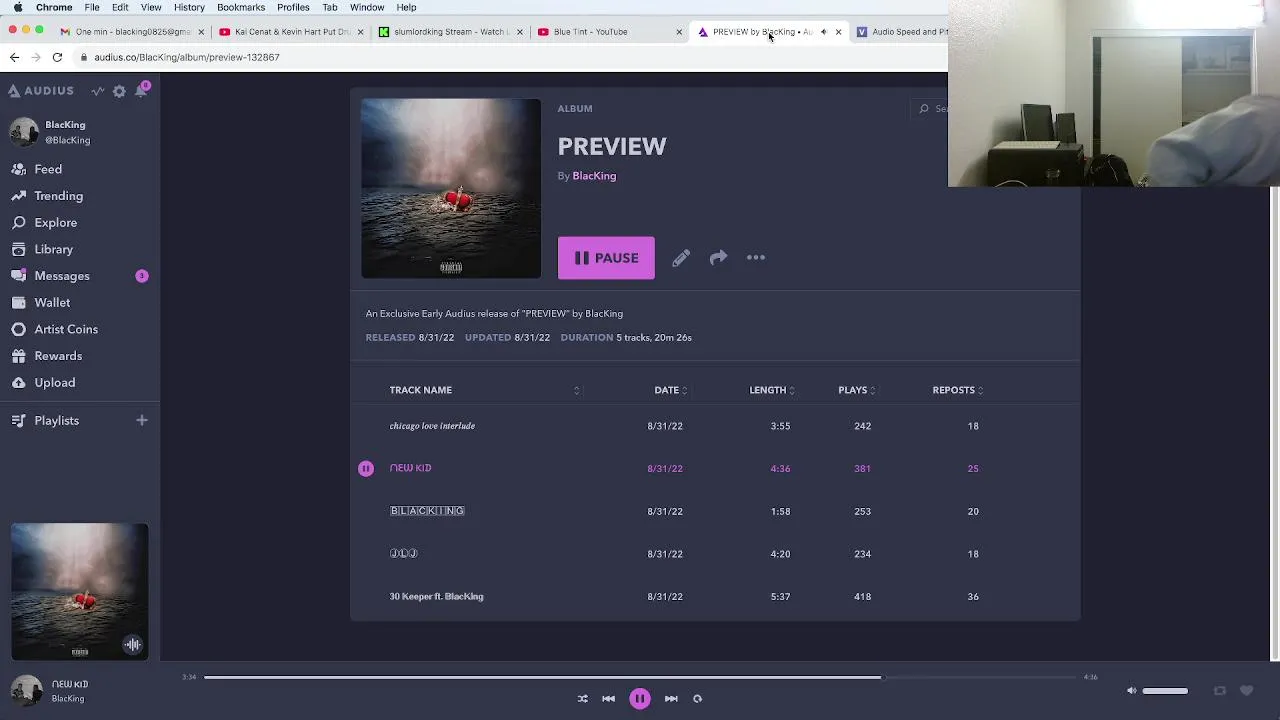
Task: Click the purple PAUSE button
Action: click(x=606, y=258)
